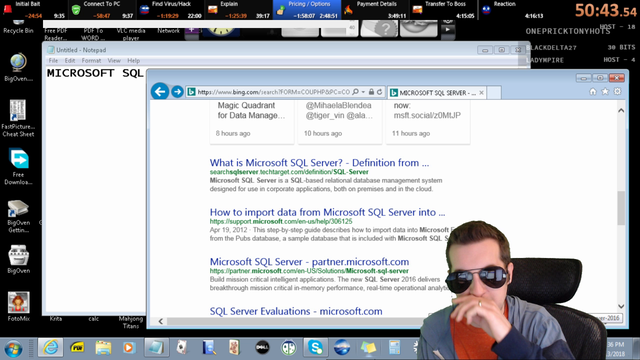Image resolution: width=640 pixels, height=360 pixels.
Task: Select the Pricing / Options timer segment
Action: point(307,10)
